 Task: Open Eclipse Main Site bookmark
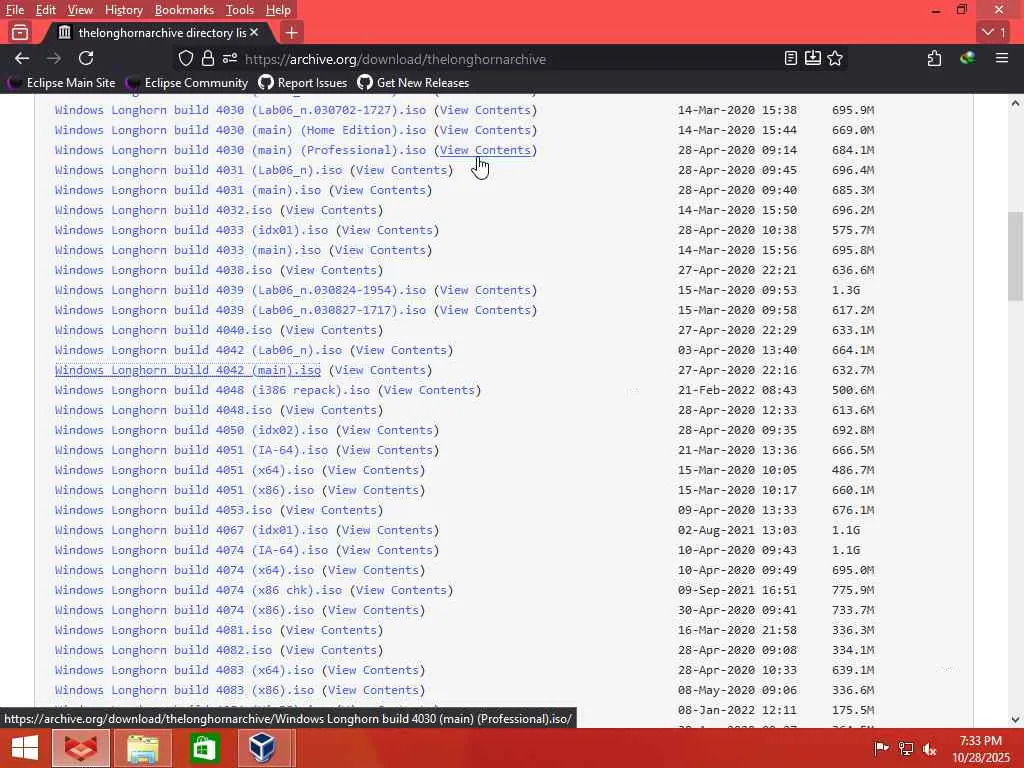tap(61, 83)
